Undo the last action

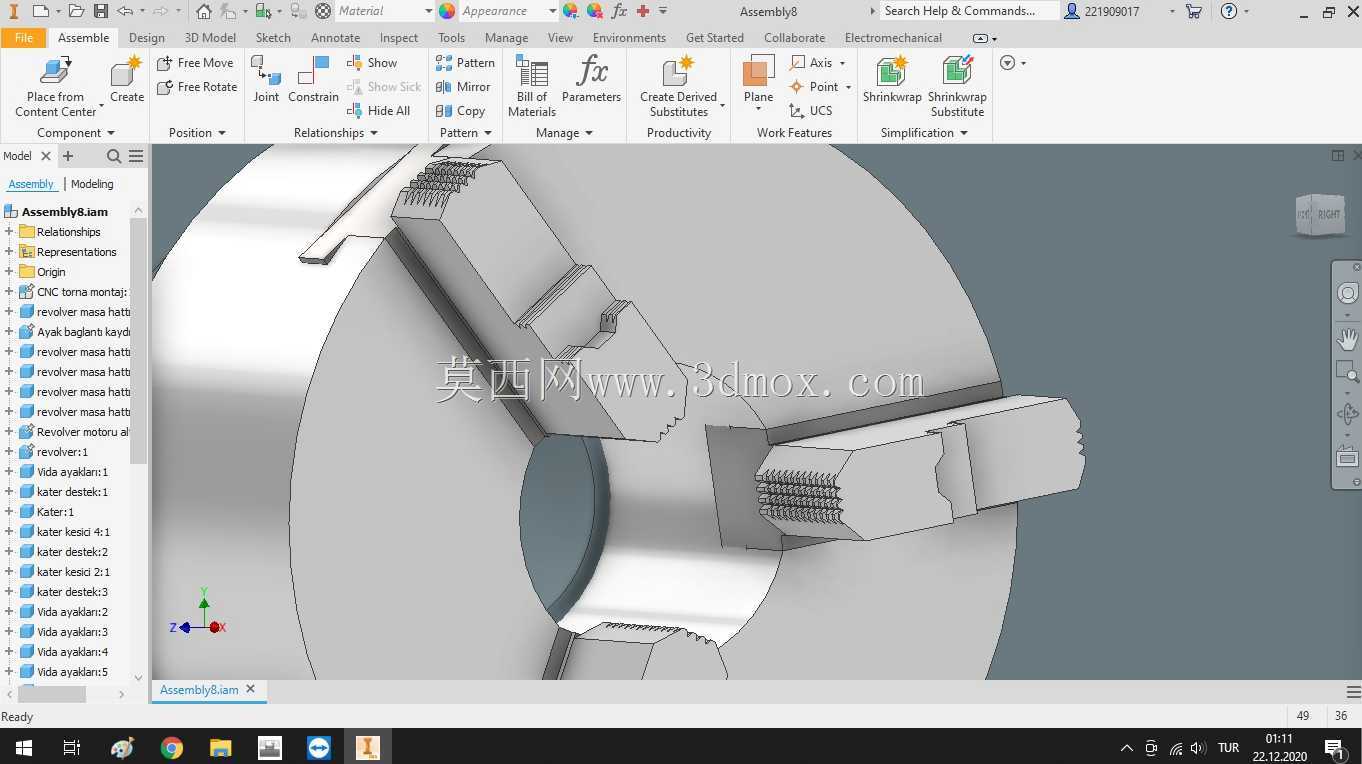click(x=125, y=11)
